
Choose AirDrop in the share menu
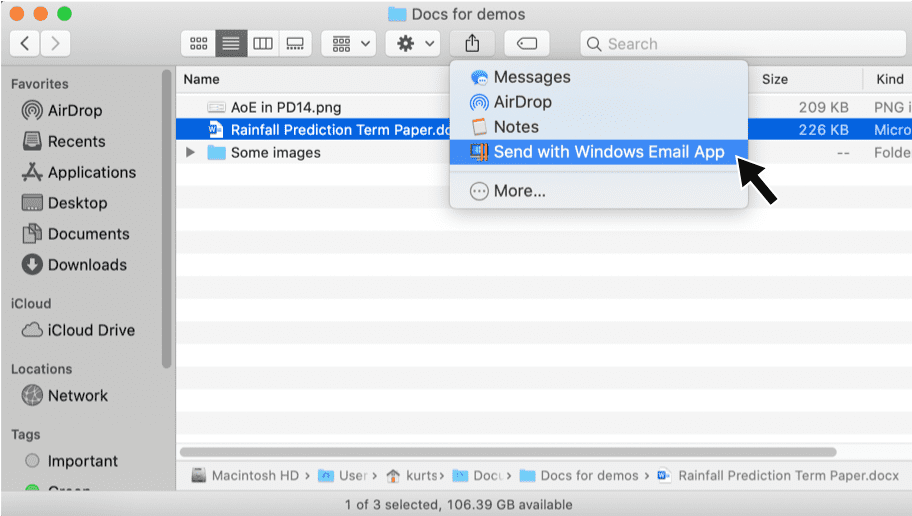[x=598, y=102]
